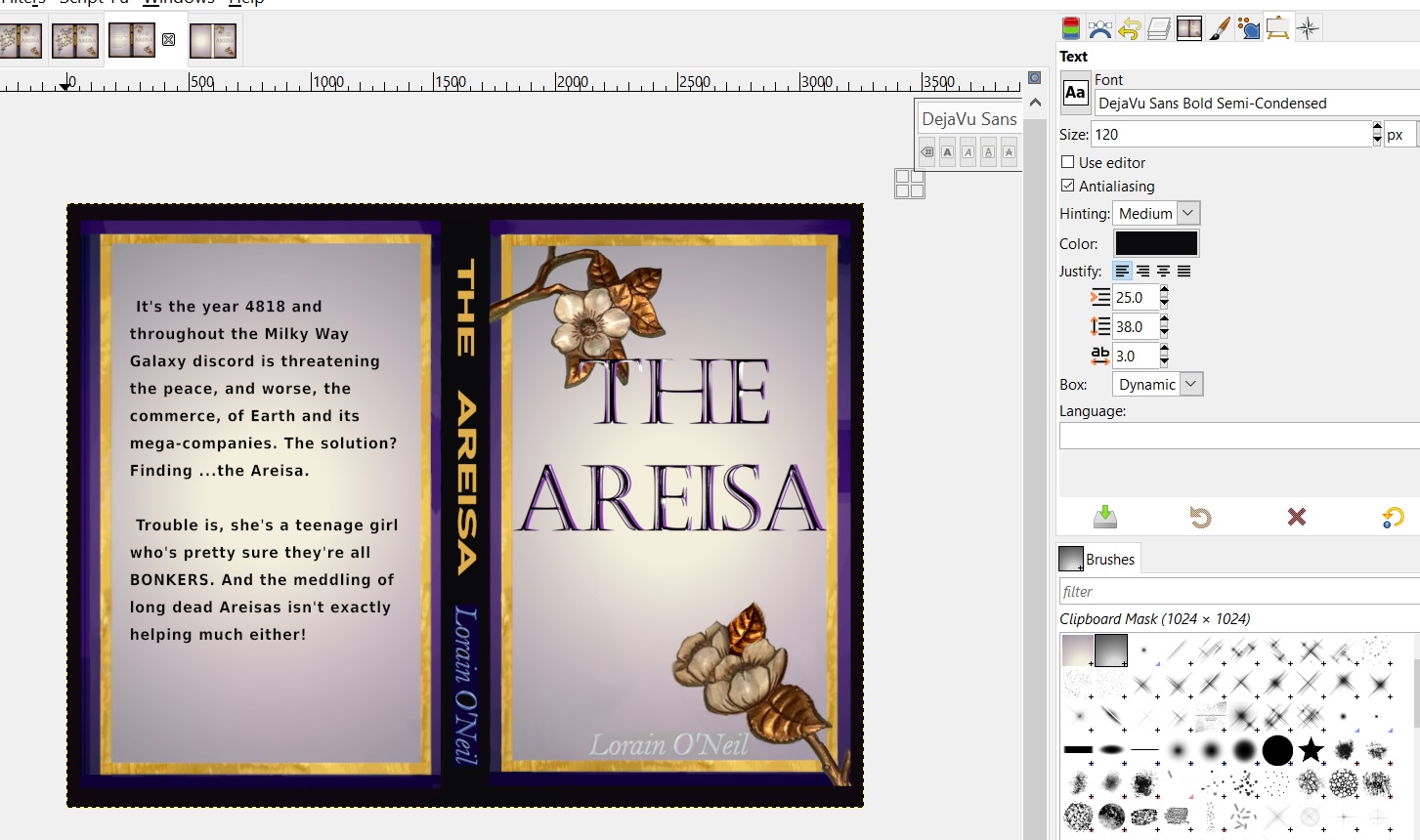Toggle bold in on-canvas text toolbar
1420x840 pixels.
947,152
